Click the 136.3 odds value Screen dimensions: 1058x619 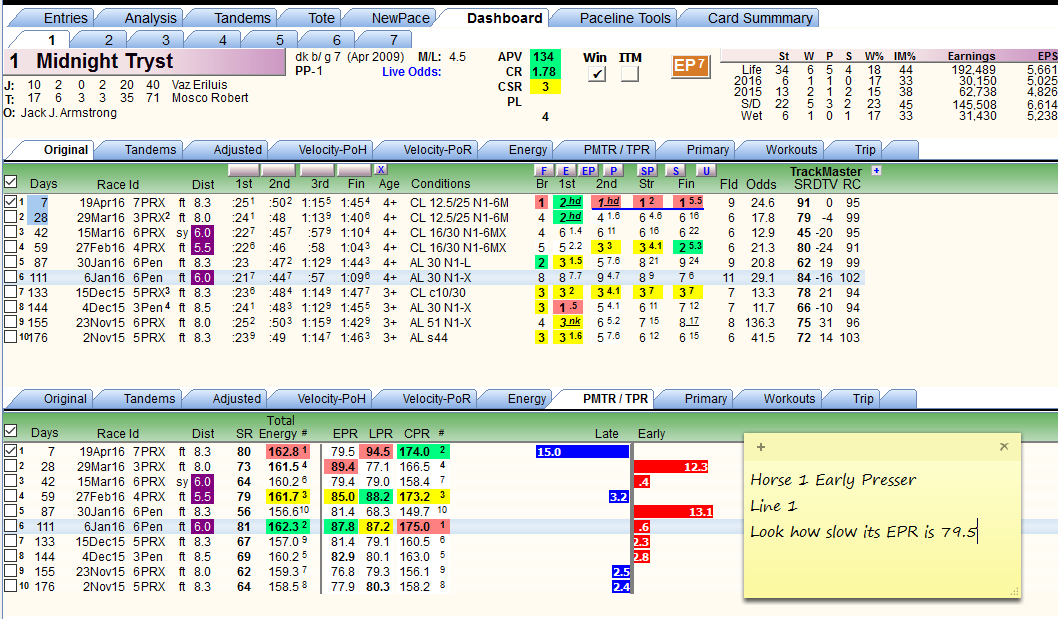tap(760, 323)
